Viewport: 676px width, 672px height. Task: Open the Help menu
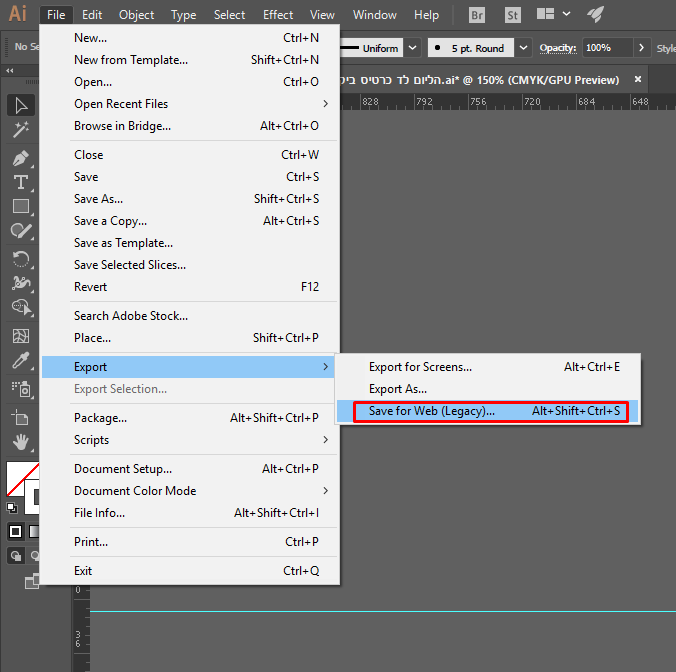pos(426,15)
